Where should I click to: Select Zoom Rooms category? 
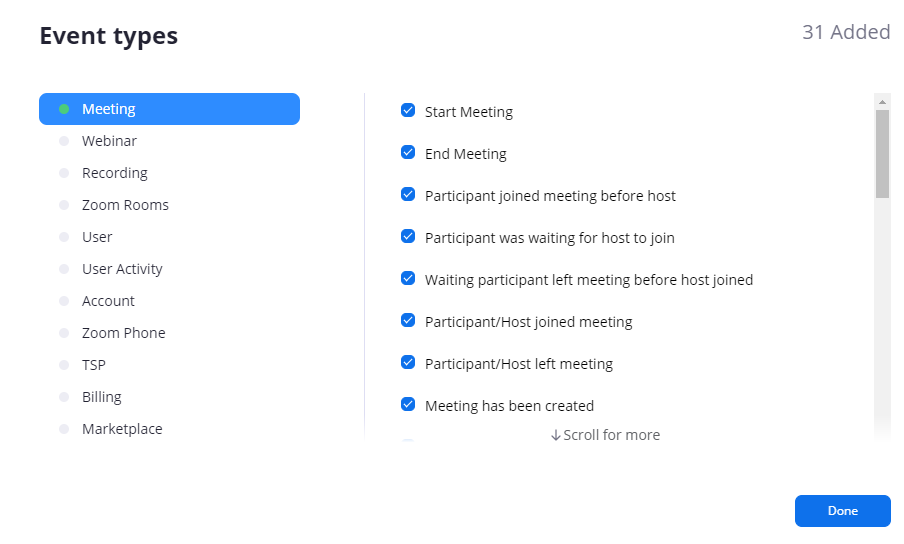click(125, 205)
